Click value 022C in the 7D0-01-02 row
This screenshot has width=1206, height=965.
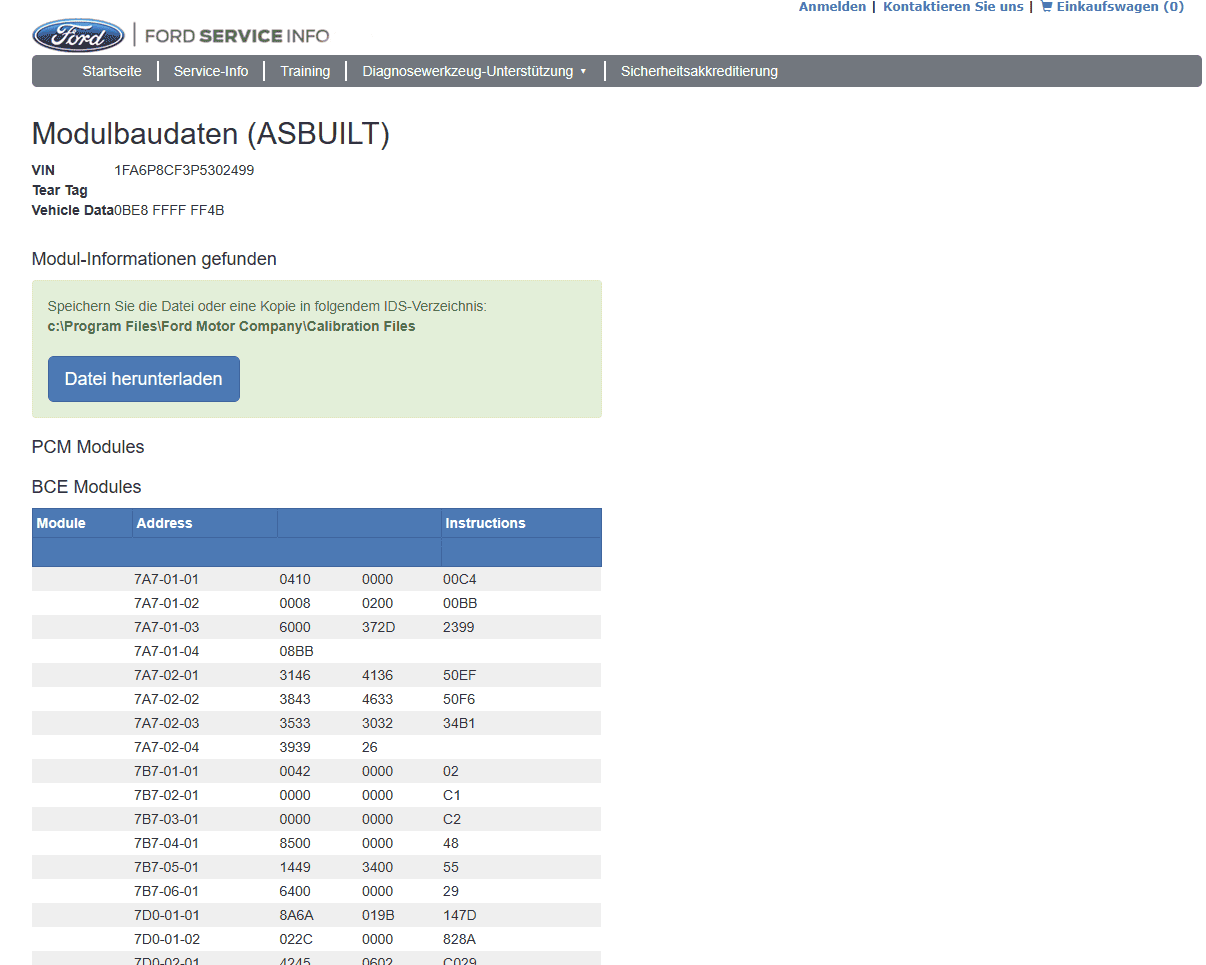[x=296, y=939]
